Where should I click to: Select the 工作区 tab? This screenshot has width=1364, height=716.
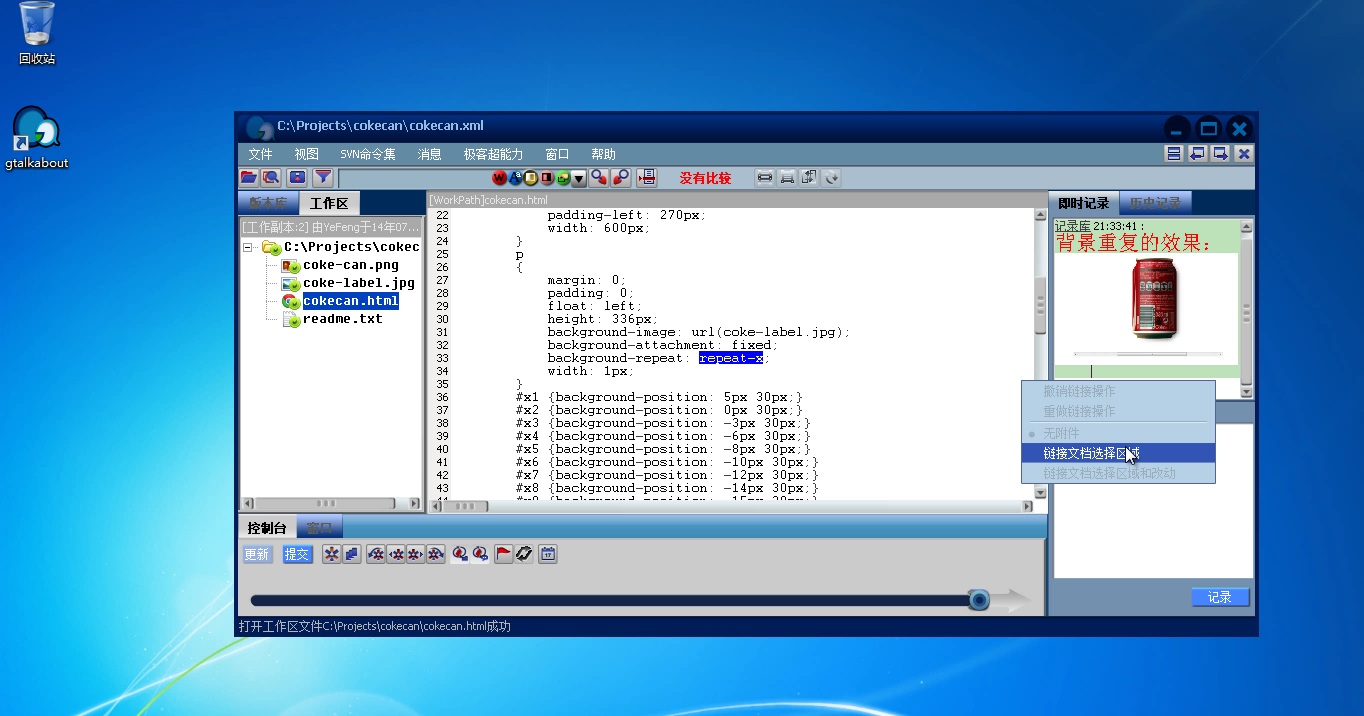329,203
